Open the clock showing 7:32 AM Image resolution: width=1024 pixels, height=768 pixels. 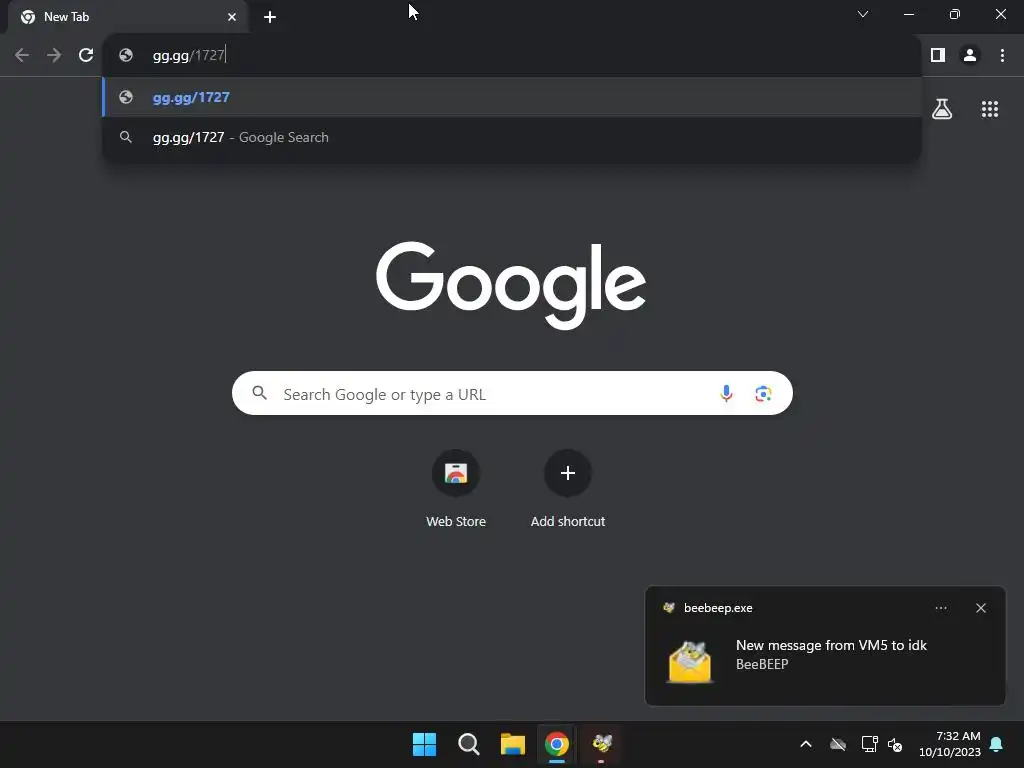click(x=950, y=744)
